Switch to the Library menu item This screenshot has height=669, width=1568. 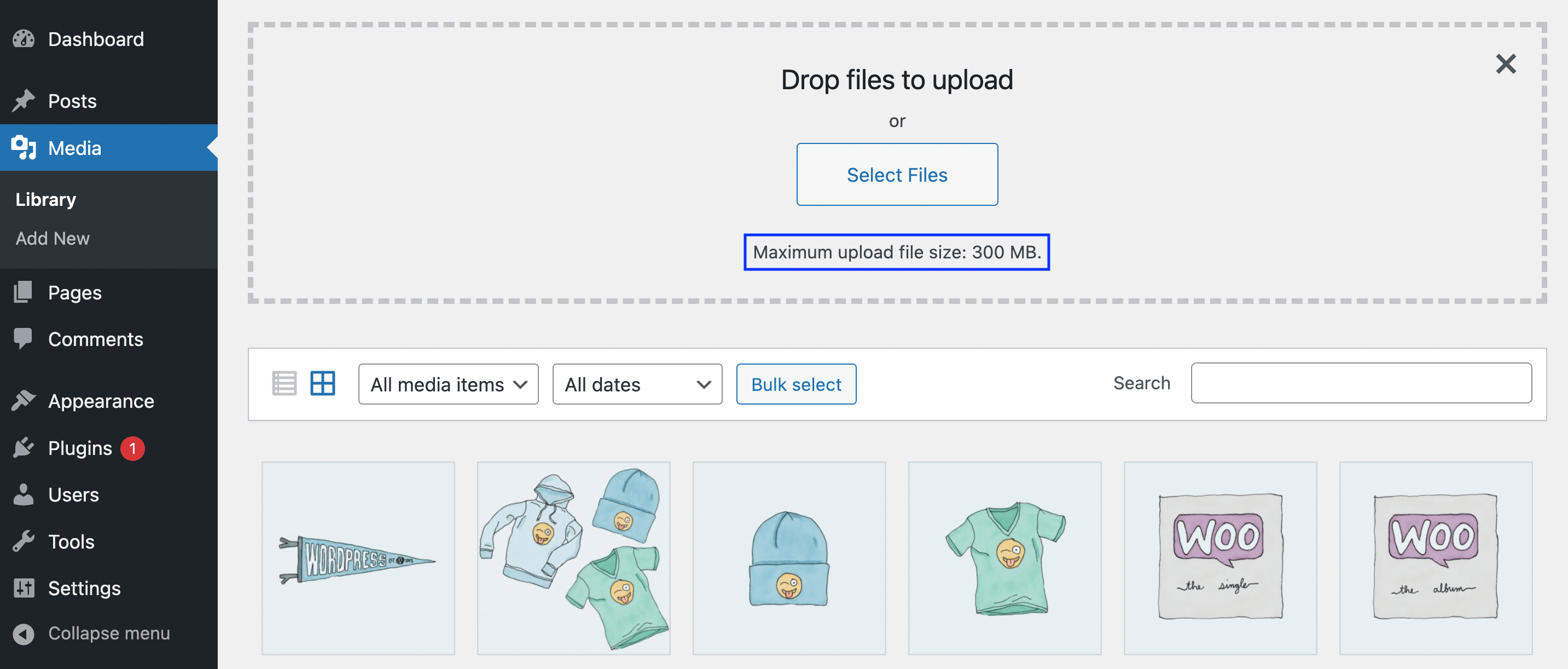pos(45,199)
